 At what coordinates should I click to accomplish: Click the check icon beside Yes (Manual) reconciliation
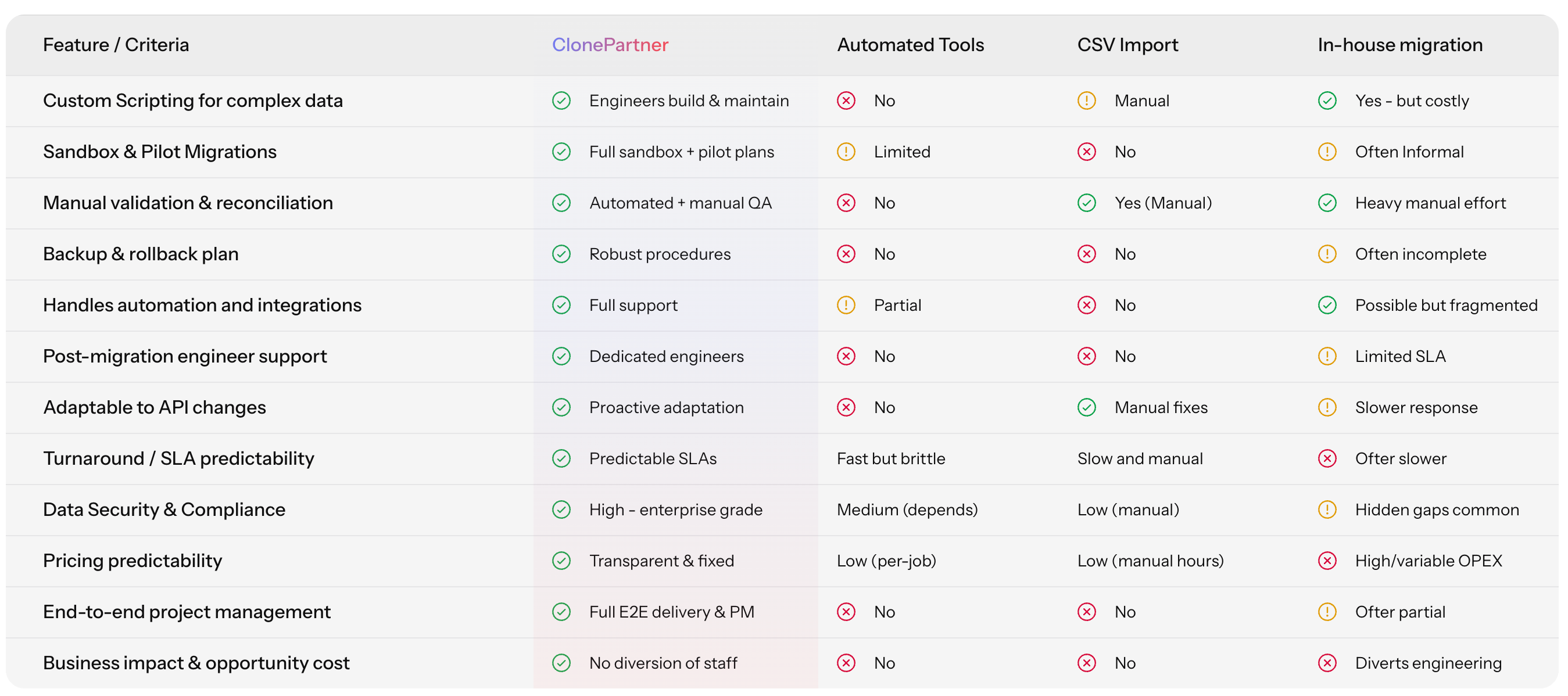(1087, 203)
